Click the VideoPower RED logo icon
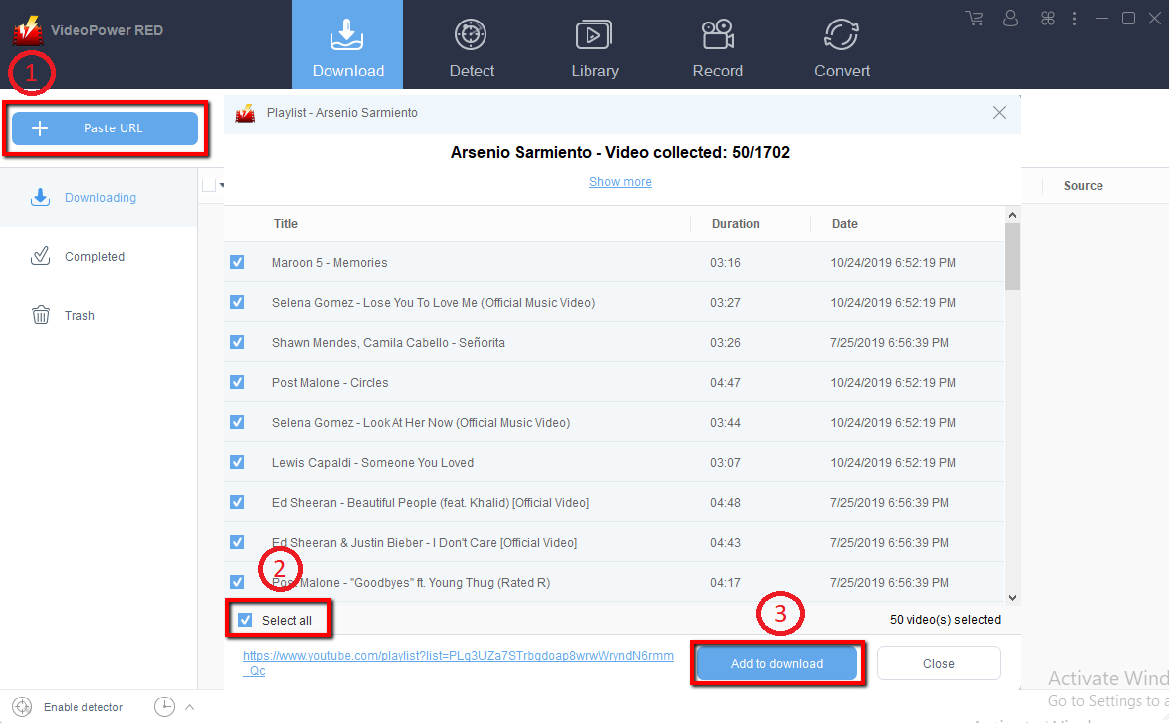This screenshot has width=1169, height=723. (28, 30)
